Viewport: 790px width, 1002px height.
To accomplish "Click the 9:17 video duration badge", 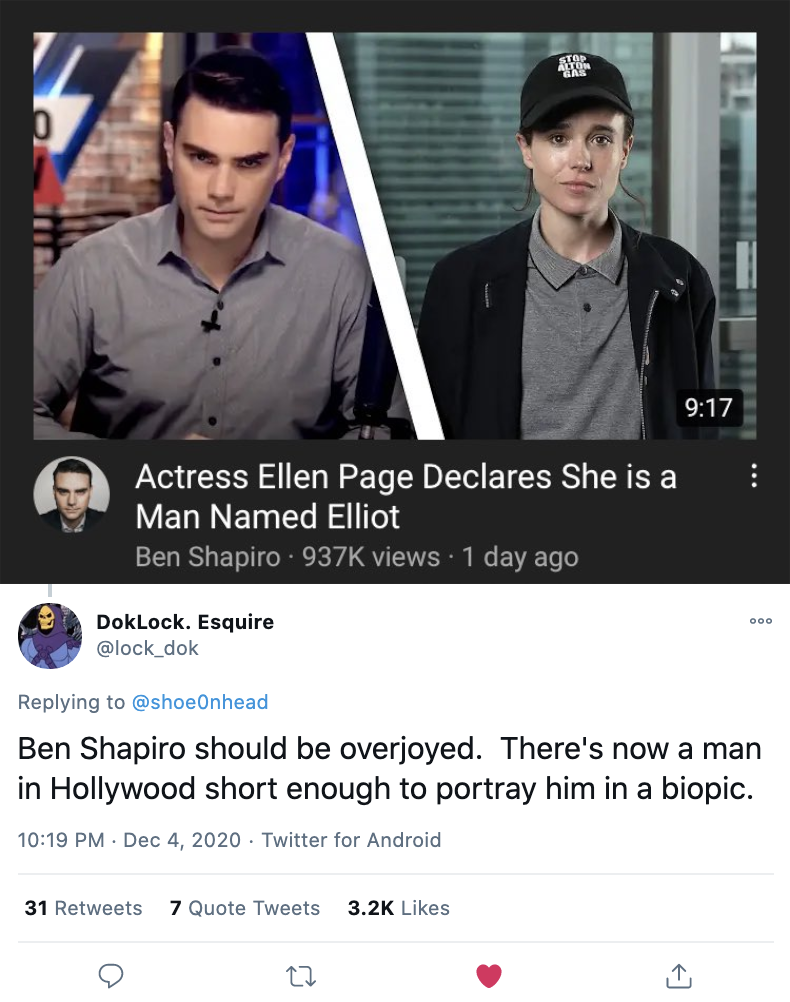I will tap(710, 408).
